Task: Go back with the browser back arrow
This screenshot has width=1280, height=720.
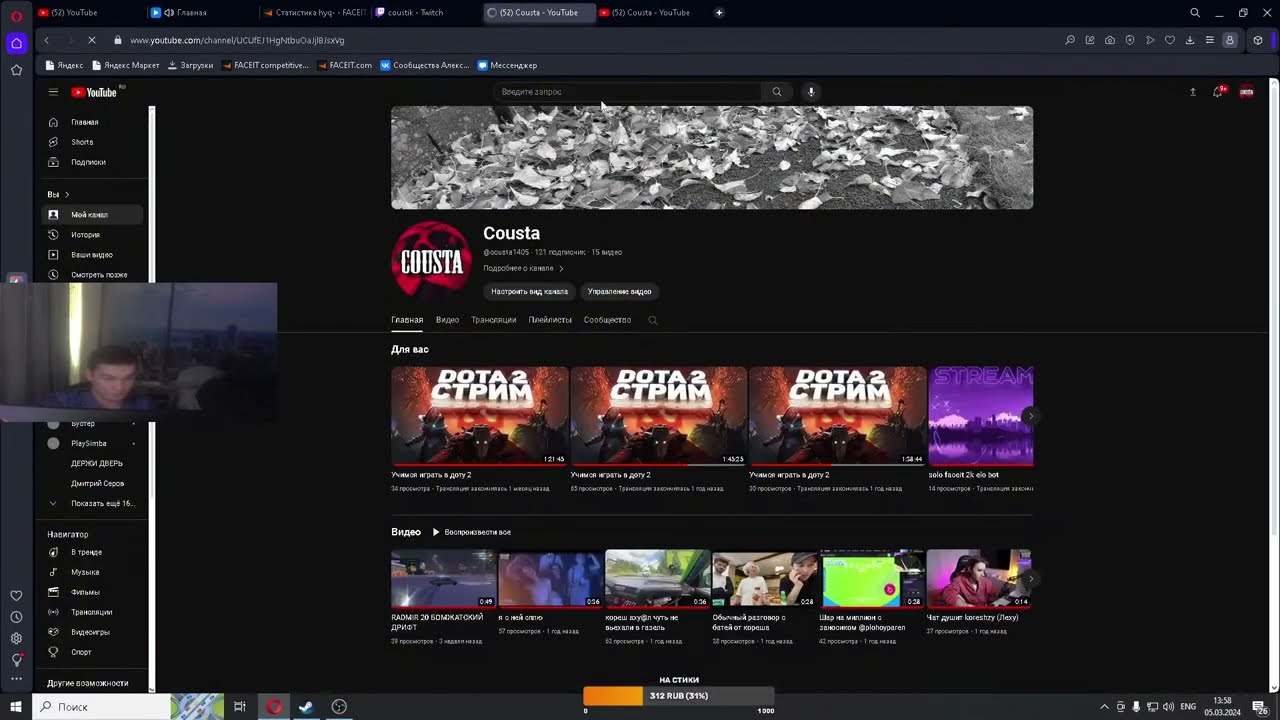Action: pyautogui.click(x=47, y=40)
